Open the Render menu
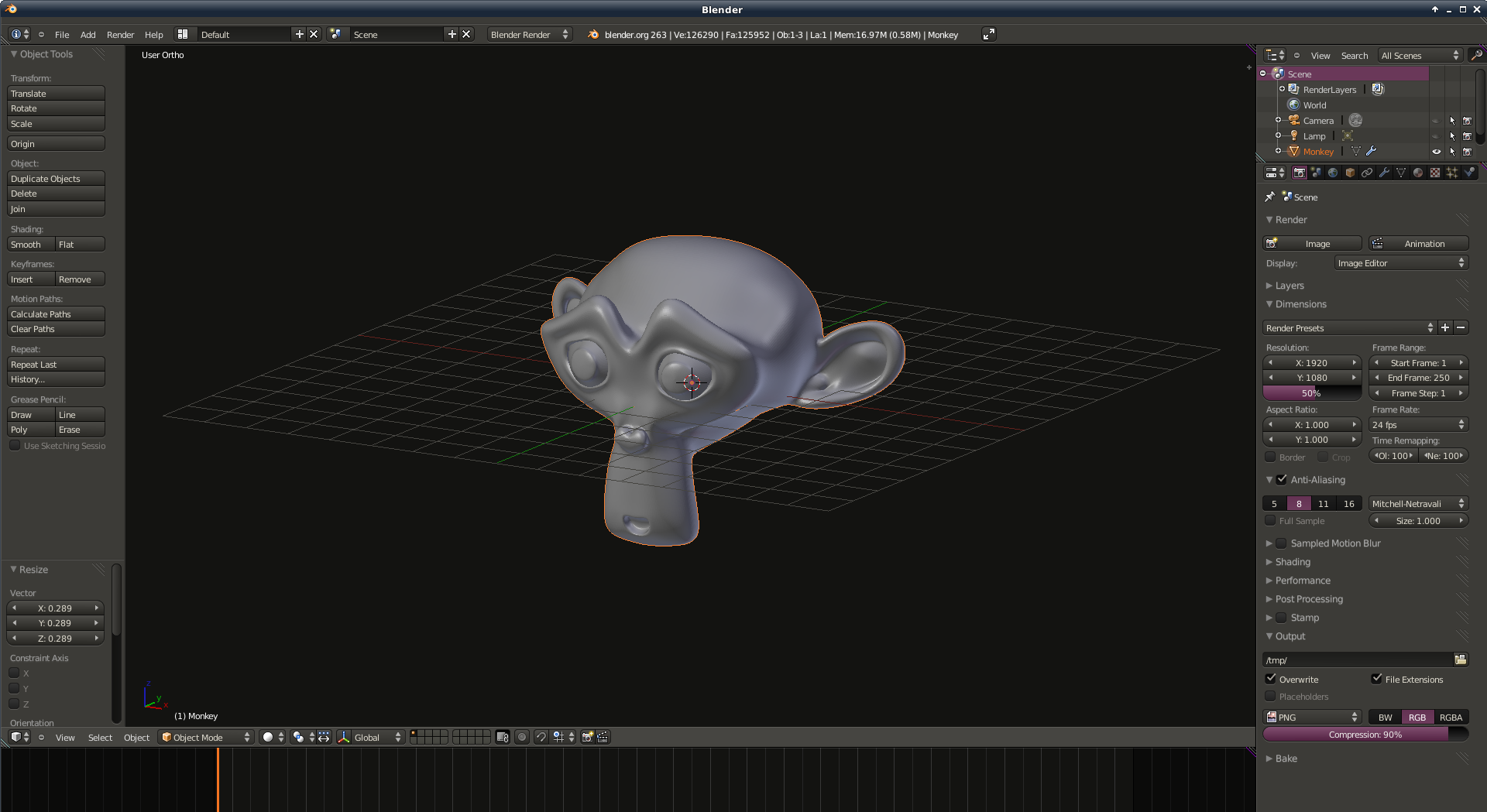 tap(120, 35)
